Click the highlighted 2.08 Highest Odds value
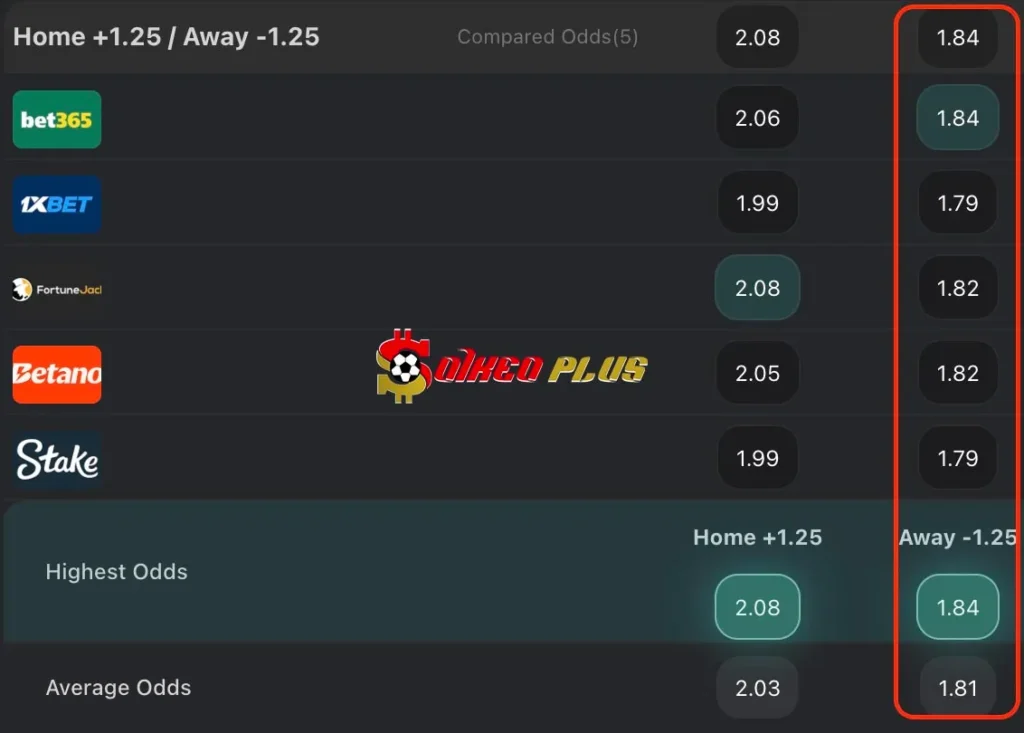 coord(757,606)
